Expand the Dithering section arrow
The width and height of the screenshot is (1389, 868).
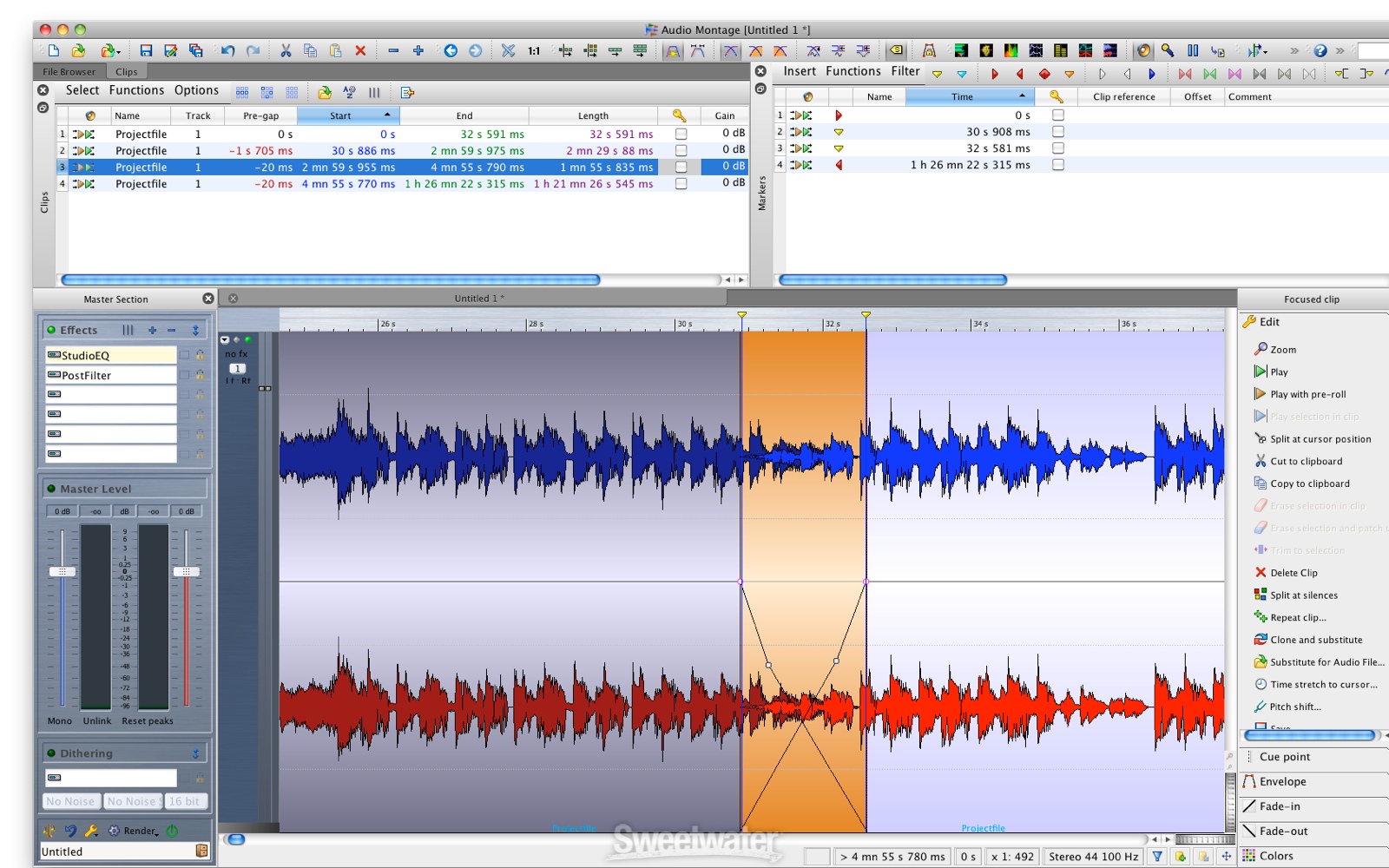[195, 753]
